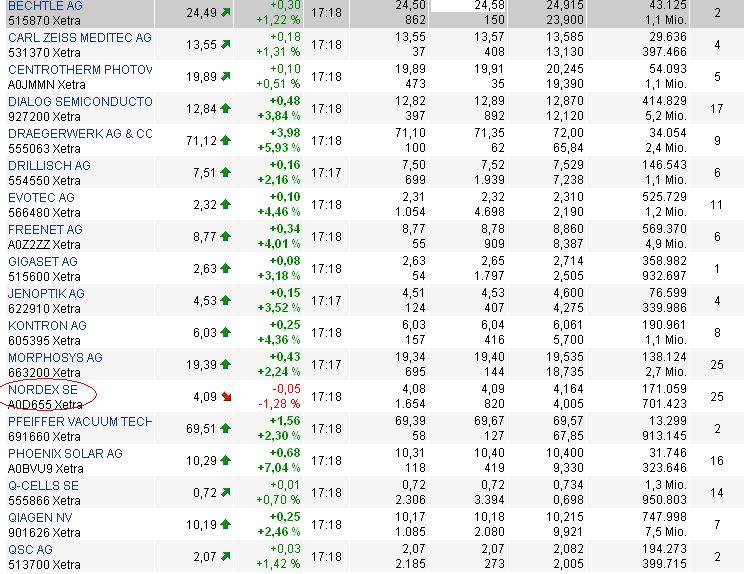Open NORDEX SE stock link
745x574 pixels.
coord(43,390)
